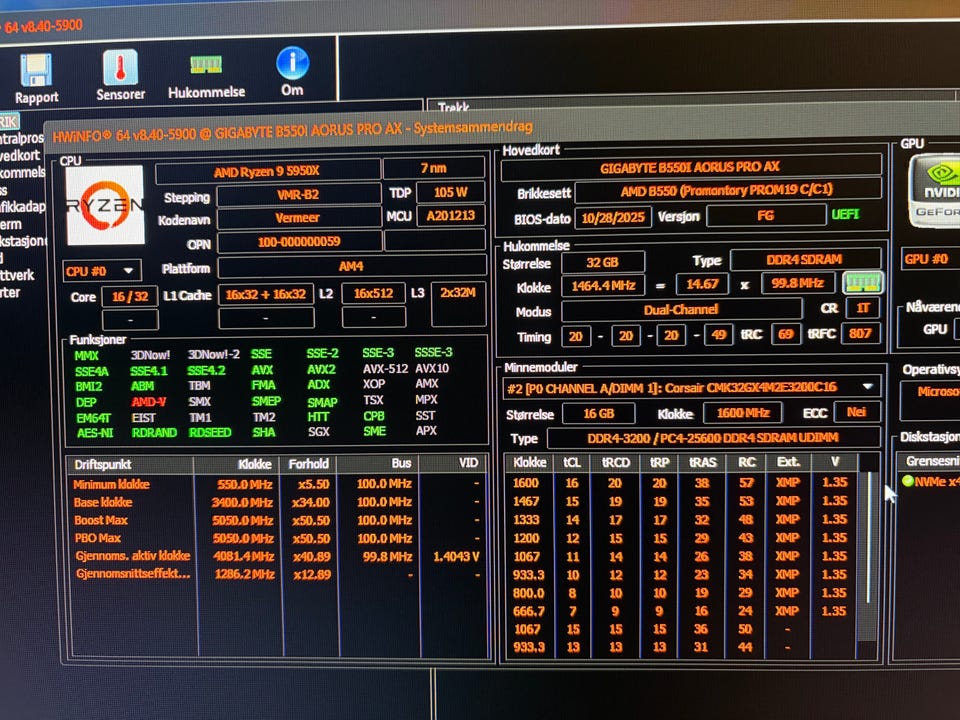Click the Forhold column header
Screen dimensions: 960x720
tap(309, 464)
